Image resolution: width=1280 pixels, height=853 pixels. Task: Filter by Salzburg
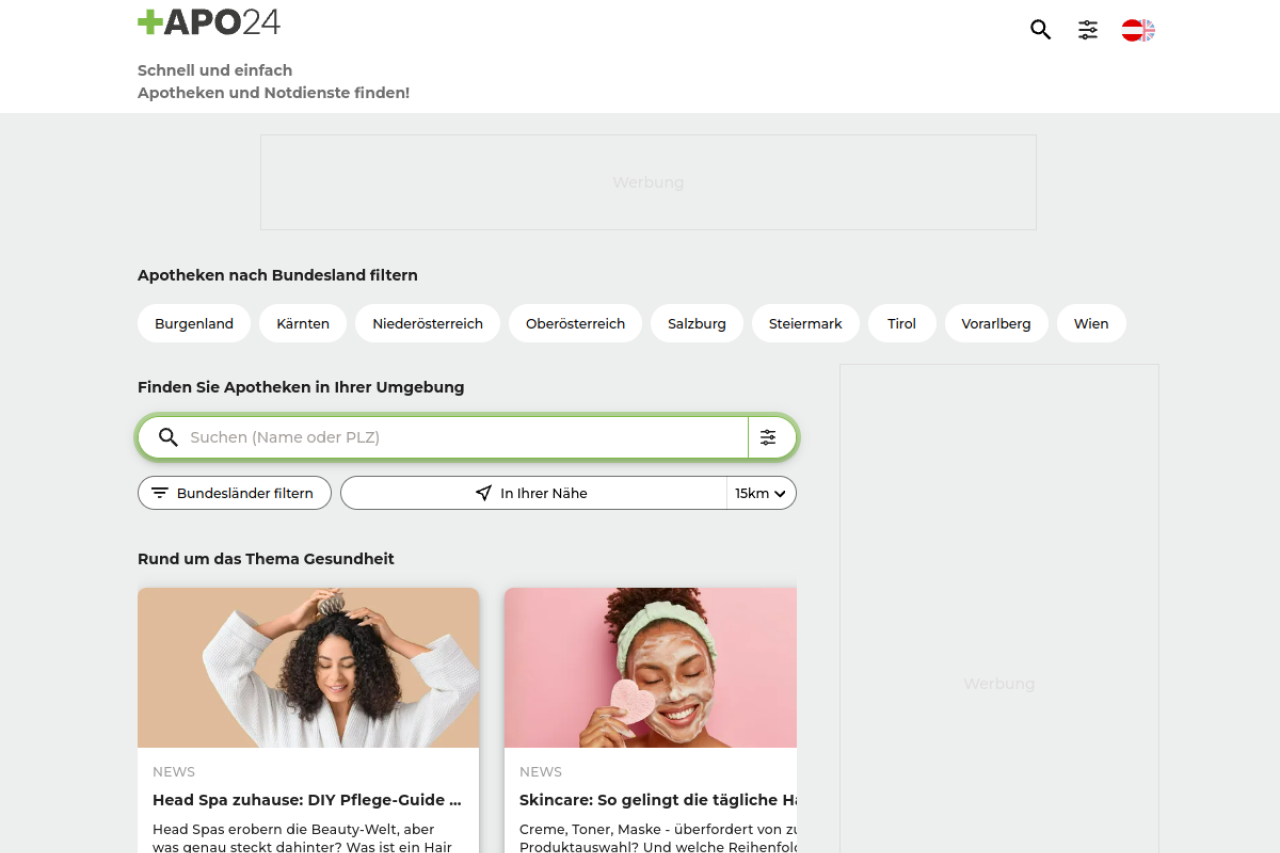point(697,324)
